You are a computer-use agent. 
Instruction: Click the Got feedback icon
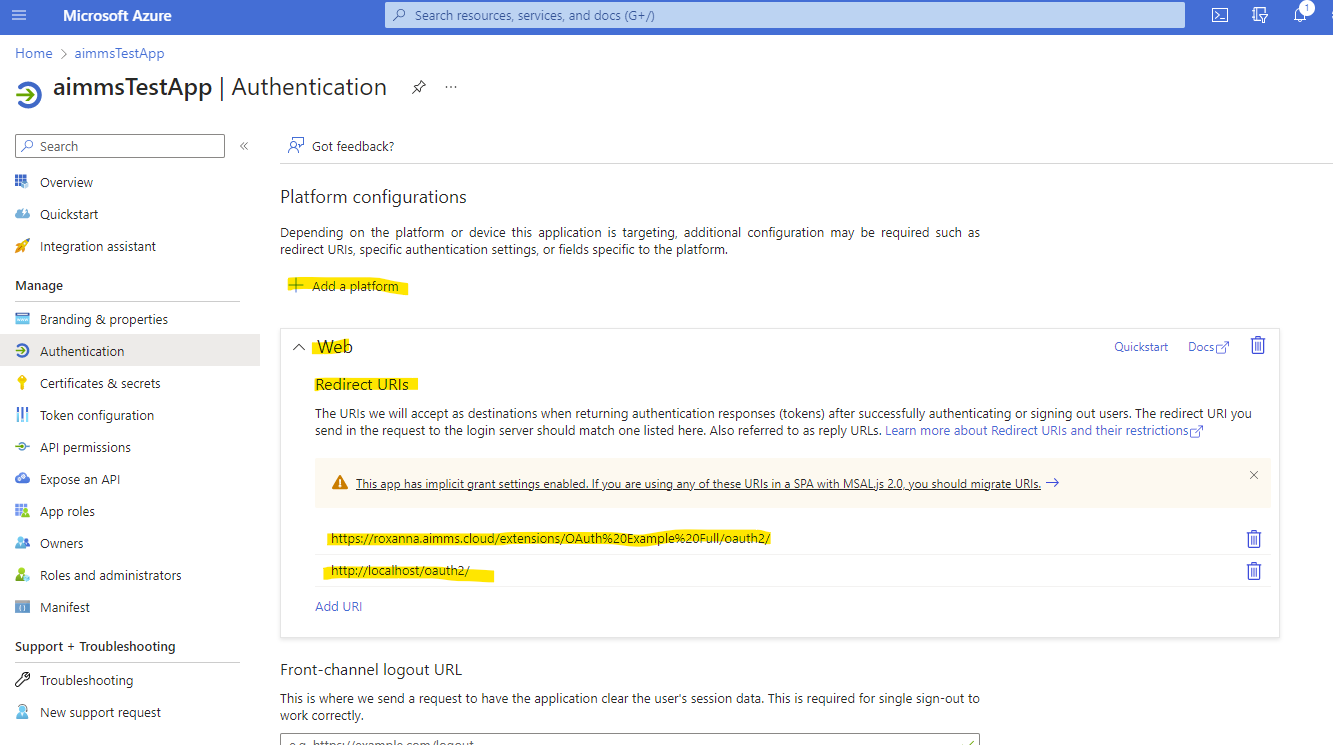(296, 146)
